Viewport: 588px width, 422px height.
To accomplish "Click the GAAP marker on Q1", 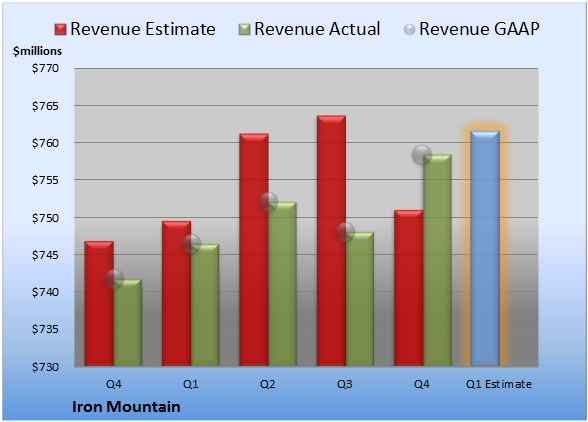I will (x=191, y=244).
